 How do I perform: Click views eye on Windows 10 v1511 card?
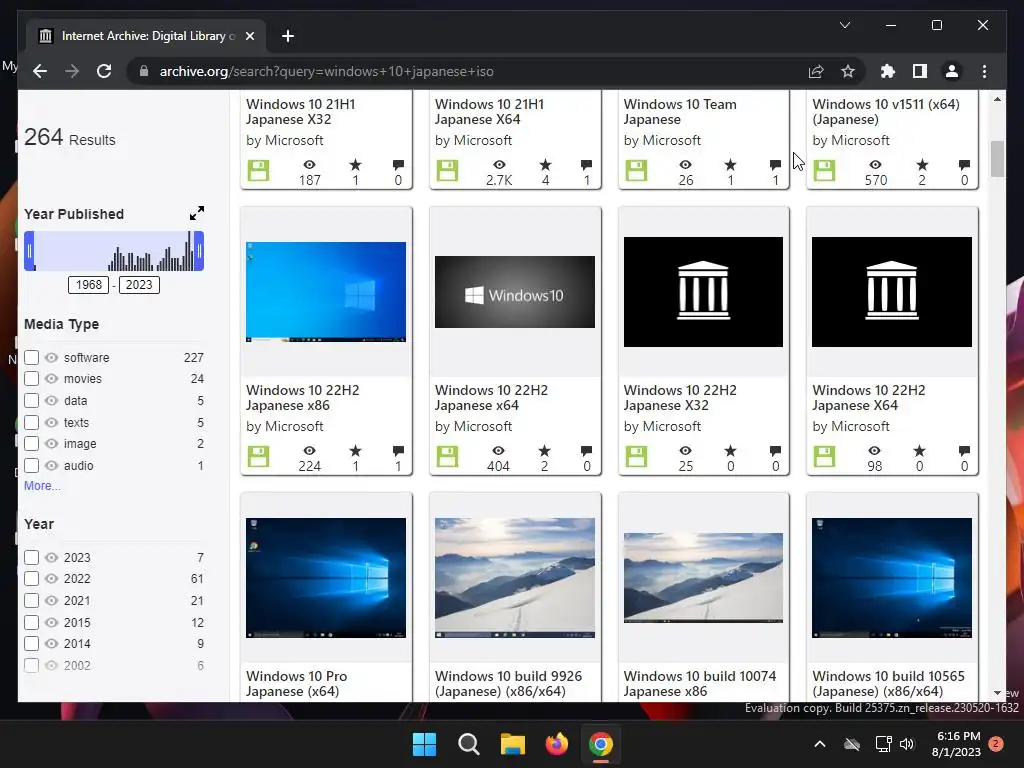pos(875,165)
